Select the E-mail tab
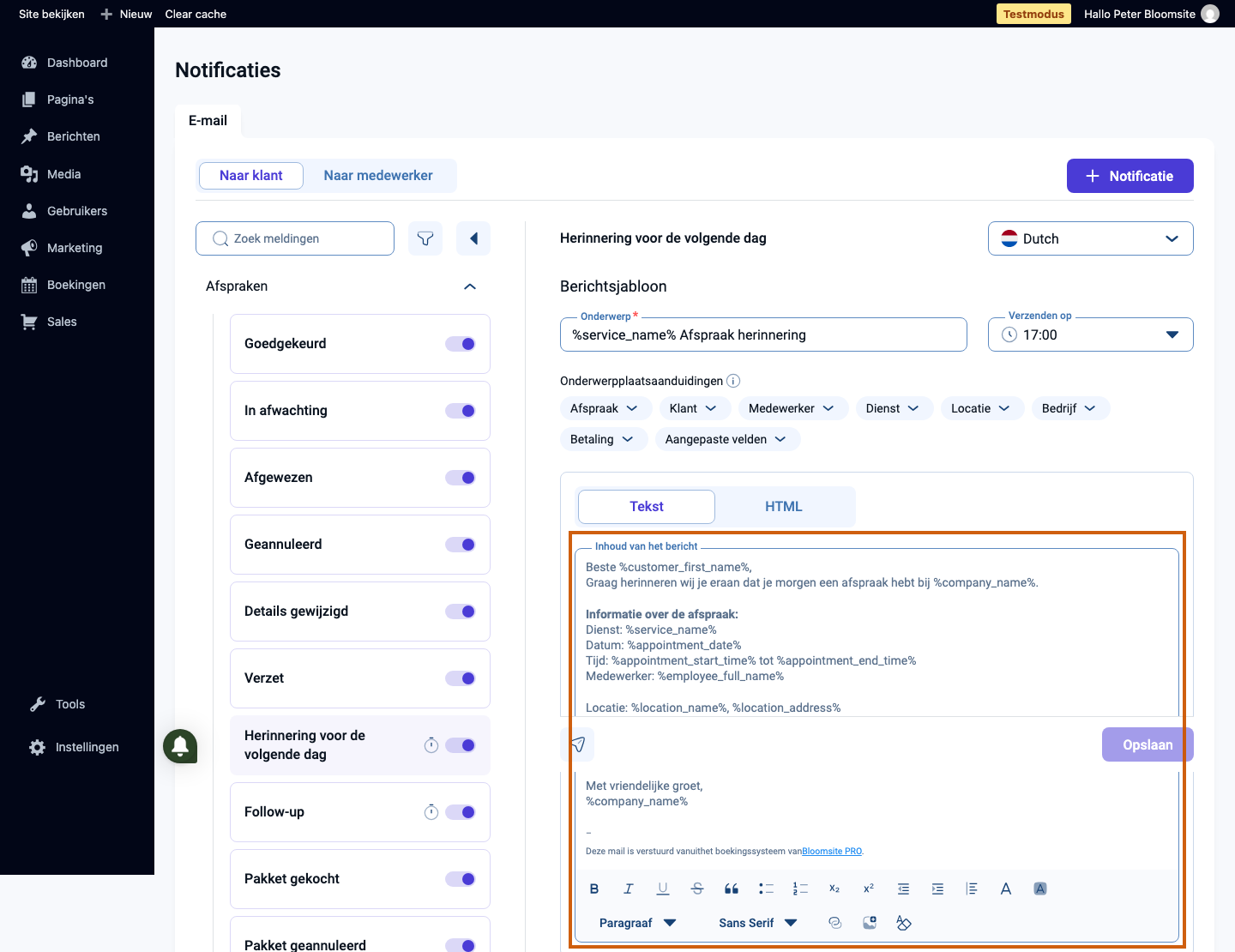1235x952 pixels. (x=208, y=121)
